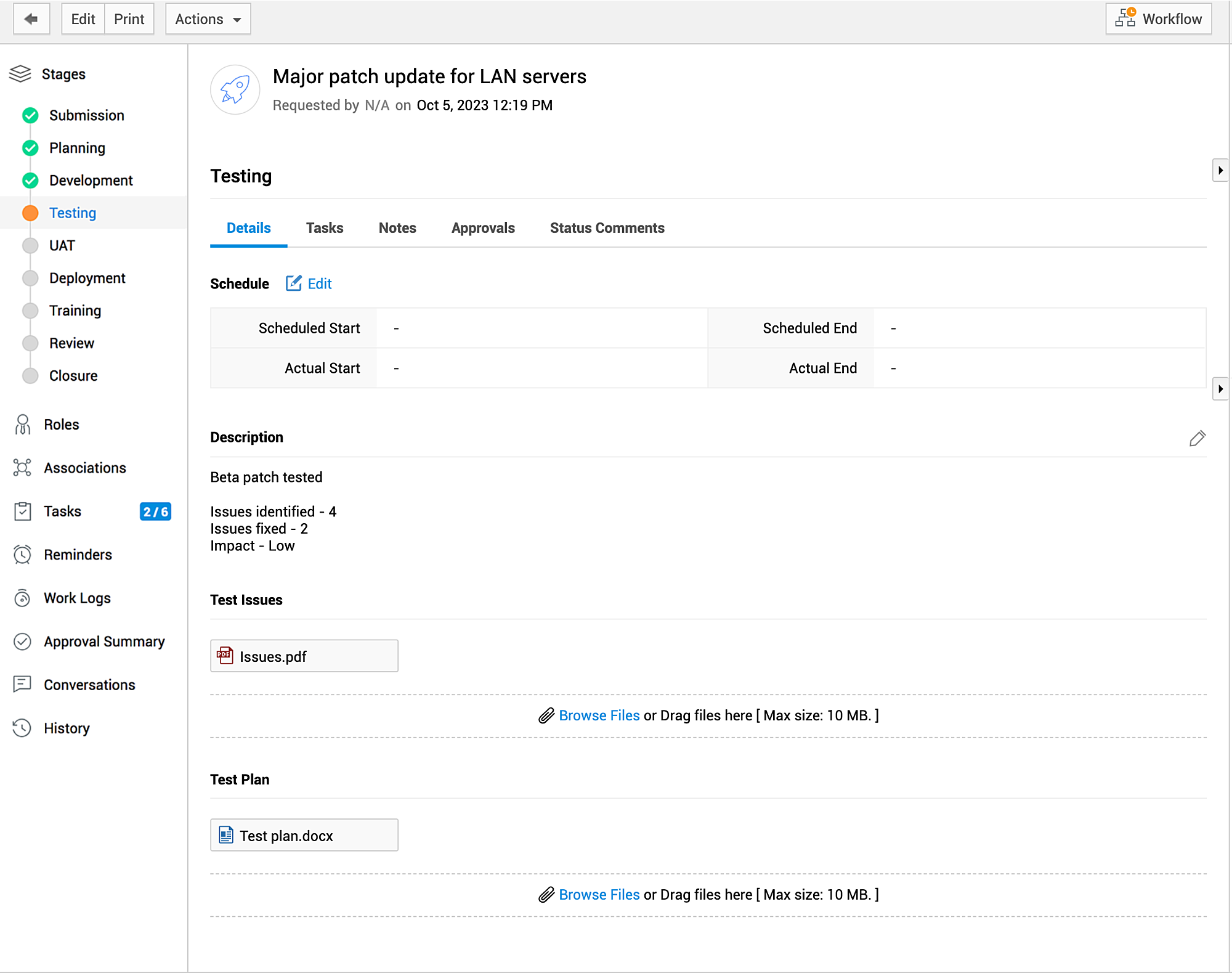Viewport: 1232px width, 973px height.
Task: Open the History section
Action: [67, 728]
